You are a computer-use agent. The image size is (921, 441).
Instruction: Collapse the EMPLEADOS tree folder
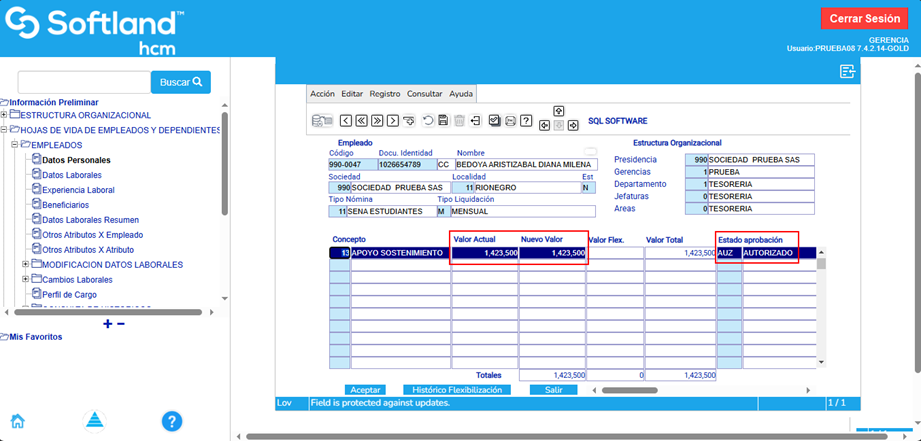15,145
